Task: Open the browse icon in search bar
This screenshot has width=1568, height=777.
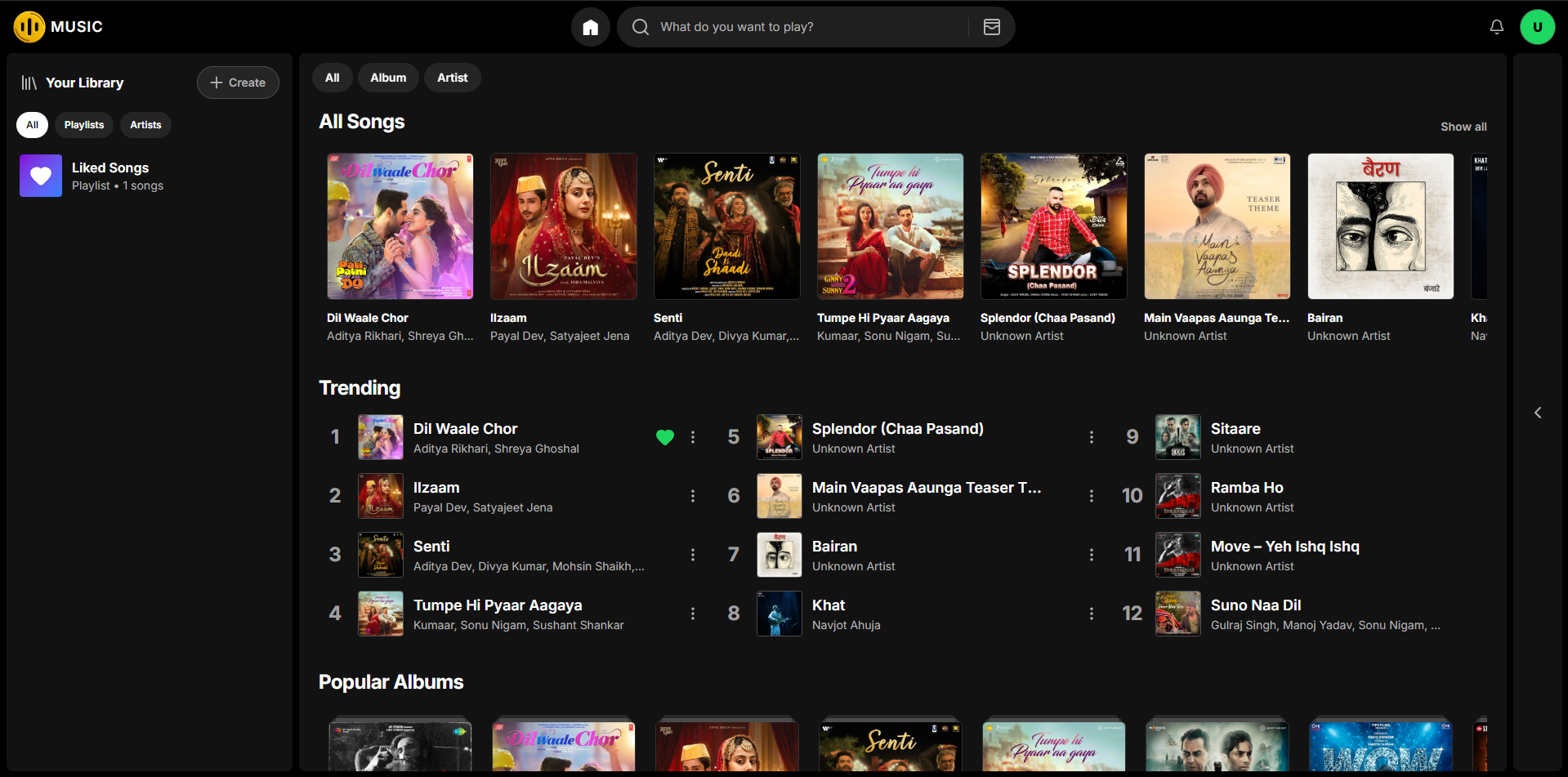Action: click(992, 27)
